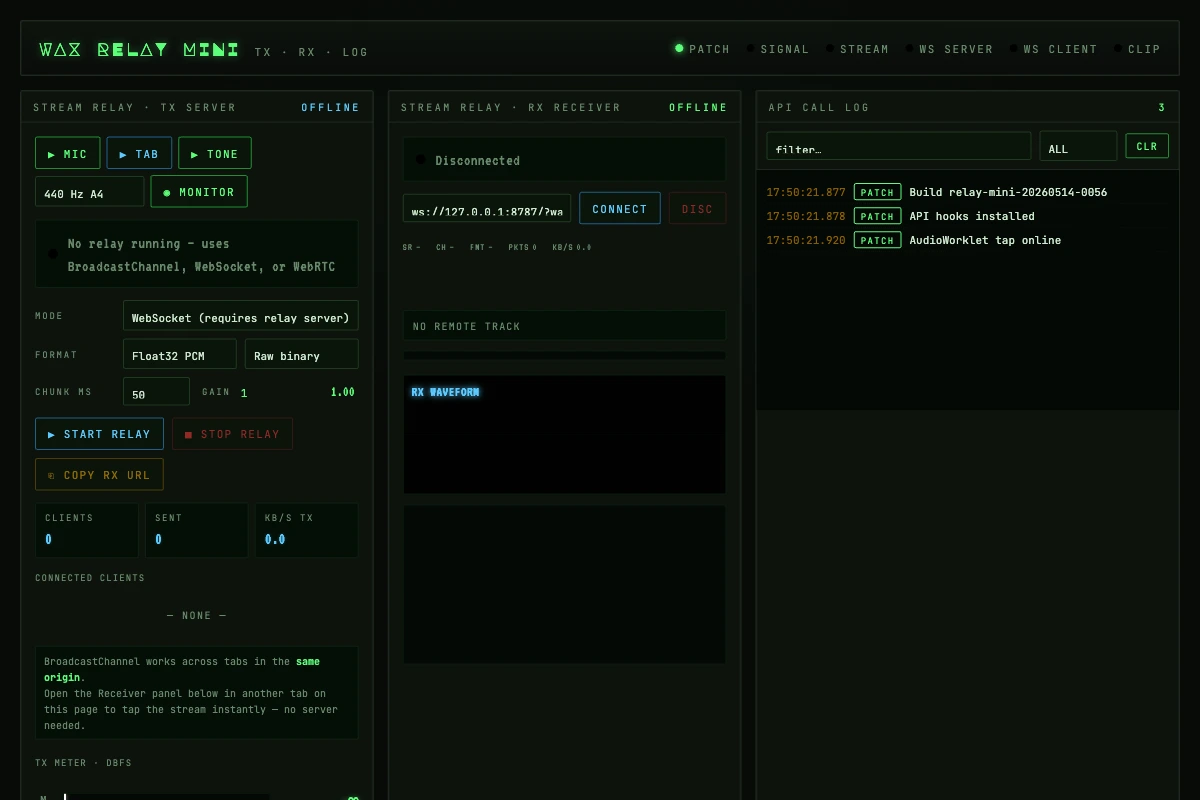1200x800 pixels.
Task: Click log timestamp 17:50:21.877
Action: tap(806, 192)
